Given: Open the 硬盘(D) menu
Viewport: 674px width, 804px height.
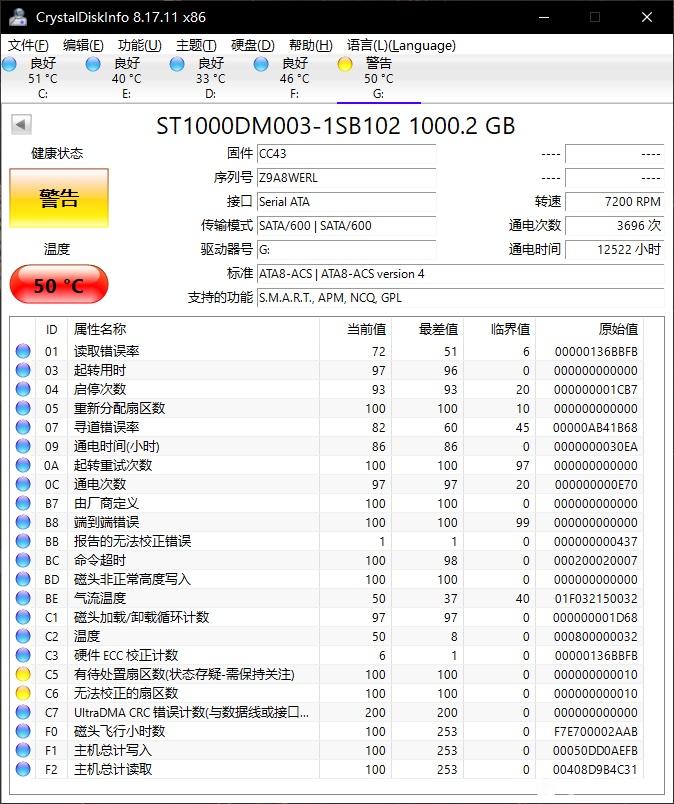Looking at the screenshot, I should pyautogui.click(x=252, y=45).
